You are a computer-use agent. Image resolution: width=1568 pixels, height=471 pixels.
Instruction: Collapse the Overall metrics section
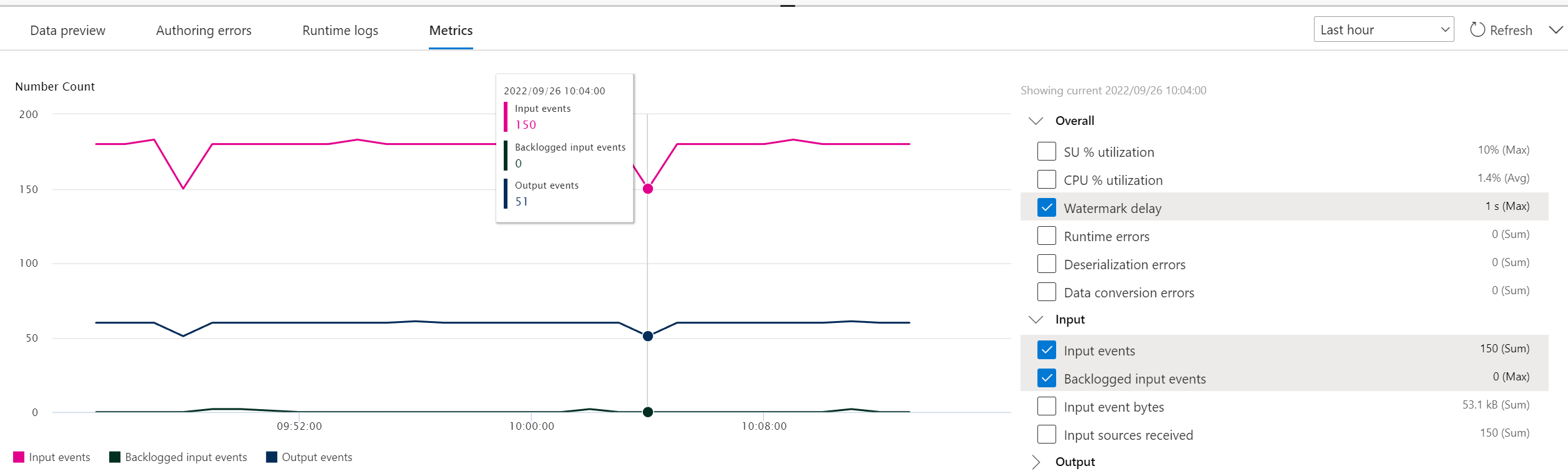(x=1036, y=121)
